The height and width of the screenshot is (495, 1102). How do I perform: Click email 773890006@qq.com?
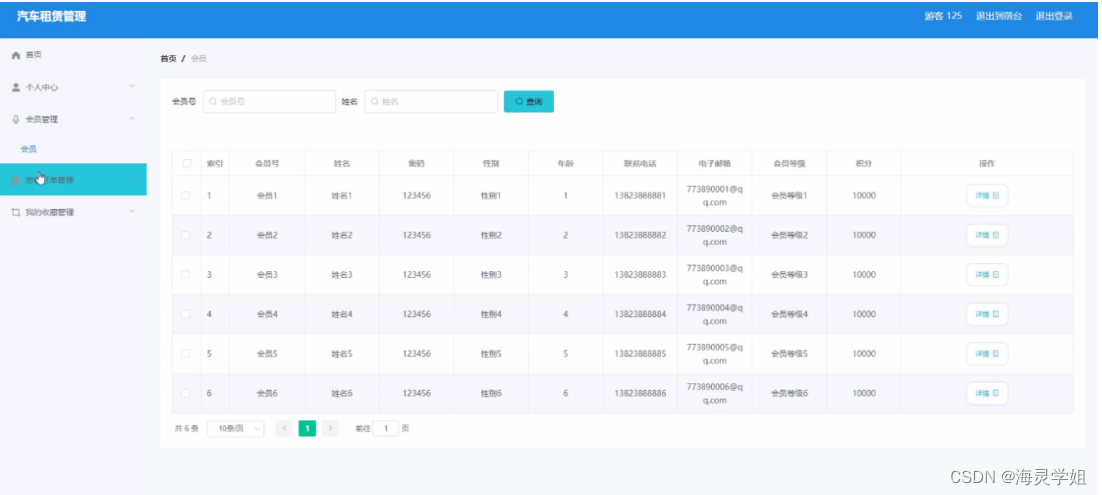tap(715, 393)
